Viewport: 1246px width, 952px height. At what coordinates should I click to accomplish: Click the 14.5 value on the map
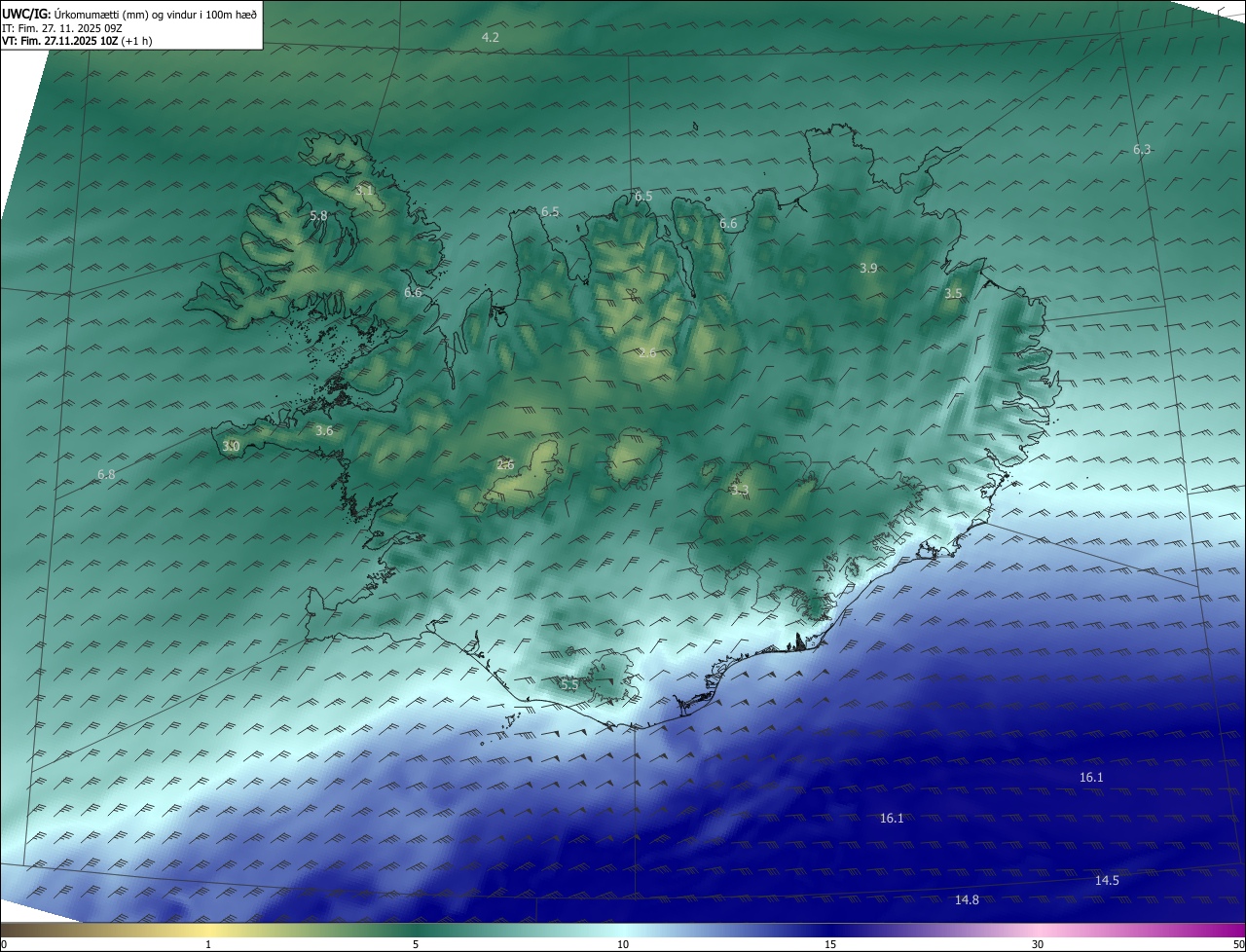(x=1107, y=881)
